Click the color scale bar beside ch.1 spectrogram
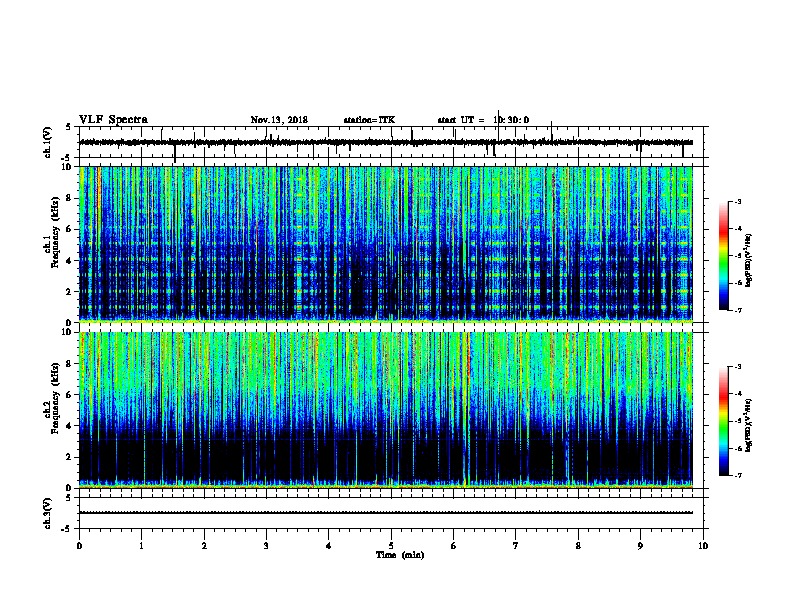Image resolution: width=792 pixels, height=612 pixels. (724, 256)
